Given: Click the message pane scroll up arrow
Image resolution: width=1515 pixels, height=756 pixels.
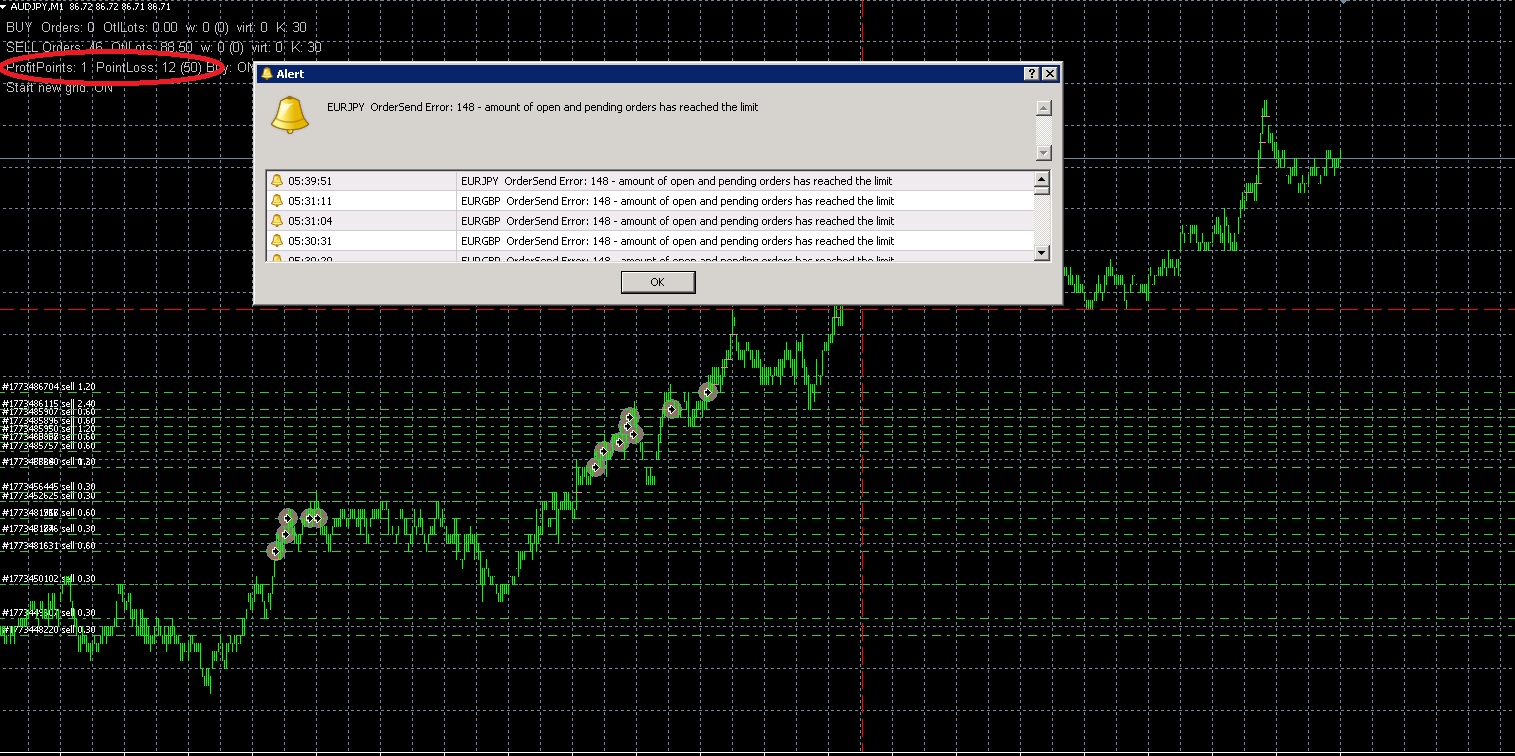Looking at the screenshot, I should point(1044,108).
